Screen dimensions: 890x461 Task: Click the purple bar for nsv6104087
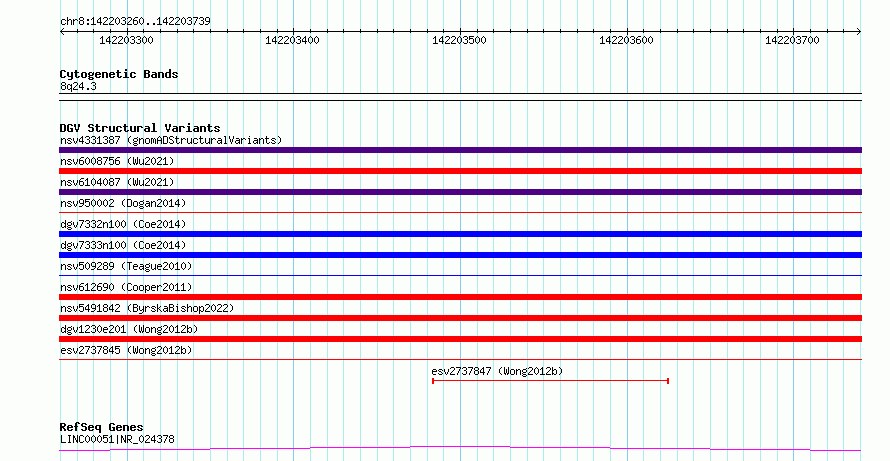(460, 192)
